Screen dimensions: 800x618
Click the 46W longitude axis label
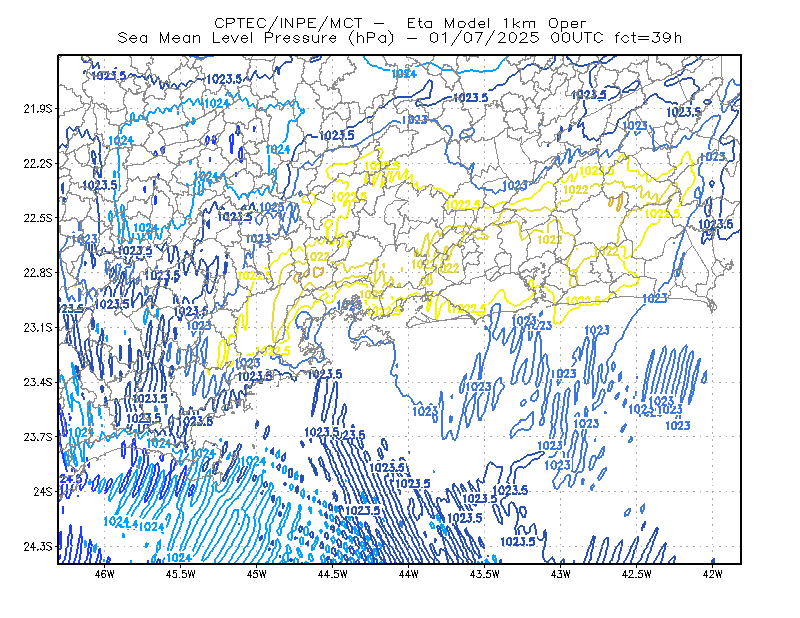point(105,574)
